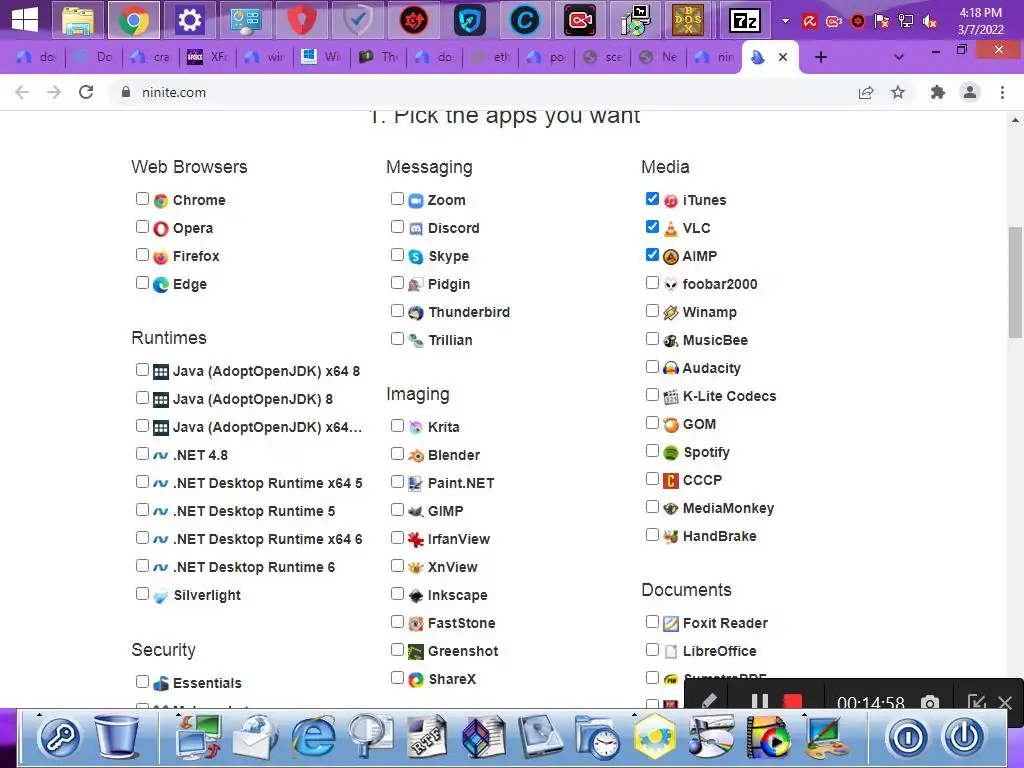Viewport: 1024px width, 768px height.
Task: Switch to the sce browser tab
Action: [x=603, y=57]
